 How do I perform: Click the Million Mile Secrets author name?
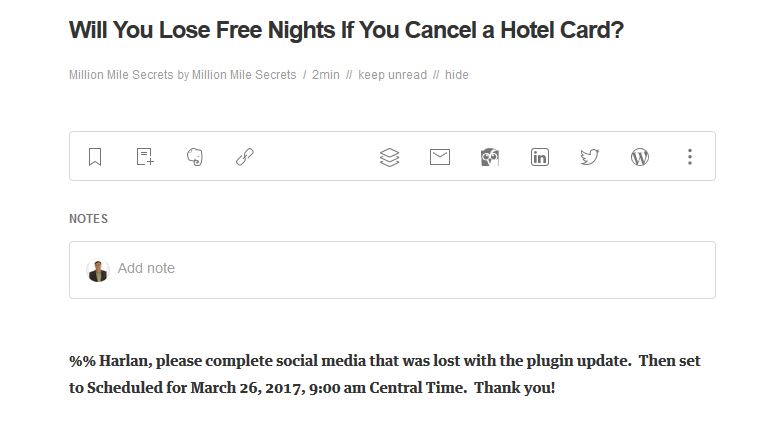tap(244, 75)
